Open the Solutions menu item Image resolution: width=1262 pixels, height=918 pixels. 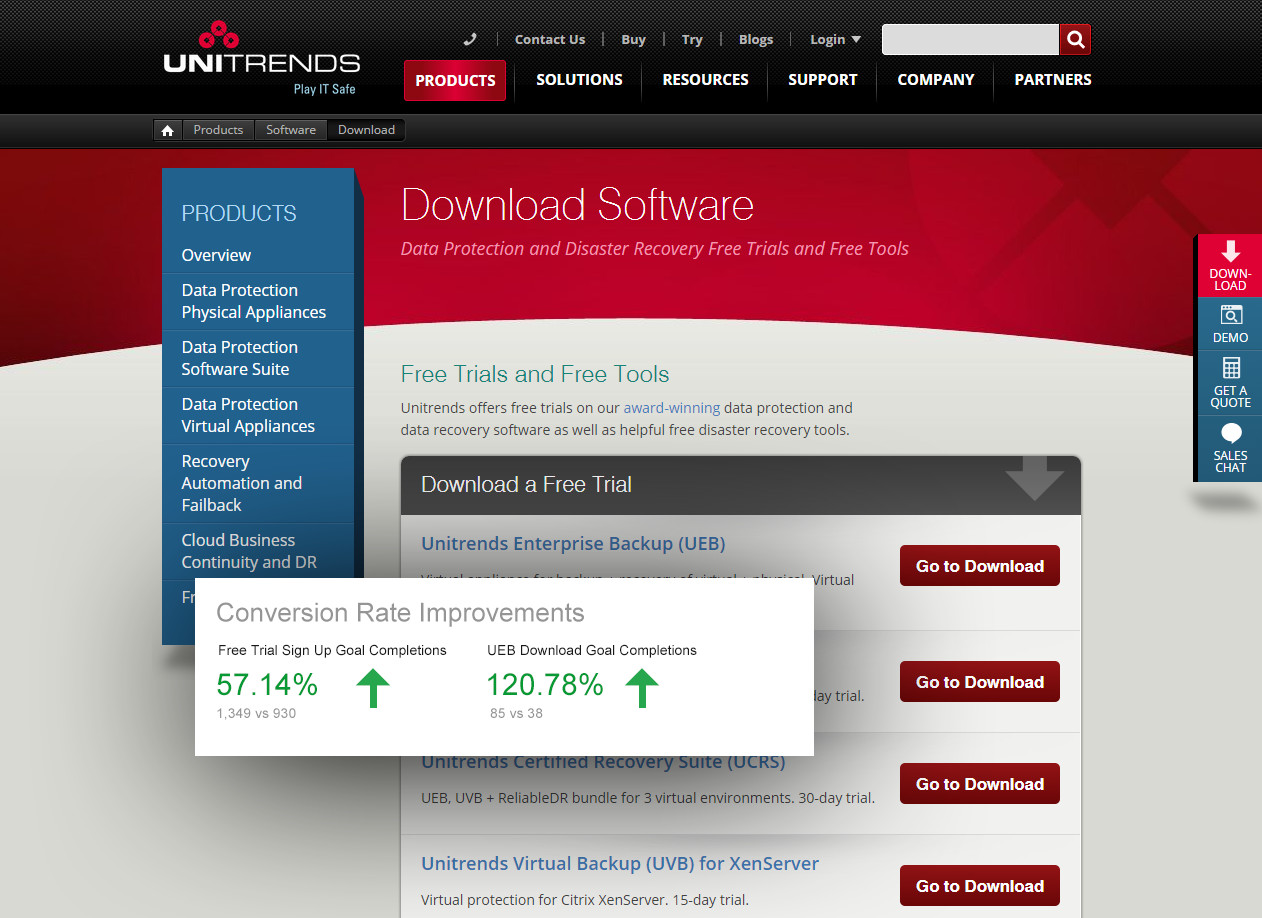tap(579, 80)
